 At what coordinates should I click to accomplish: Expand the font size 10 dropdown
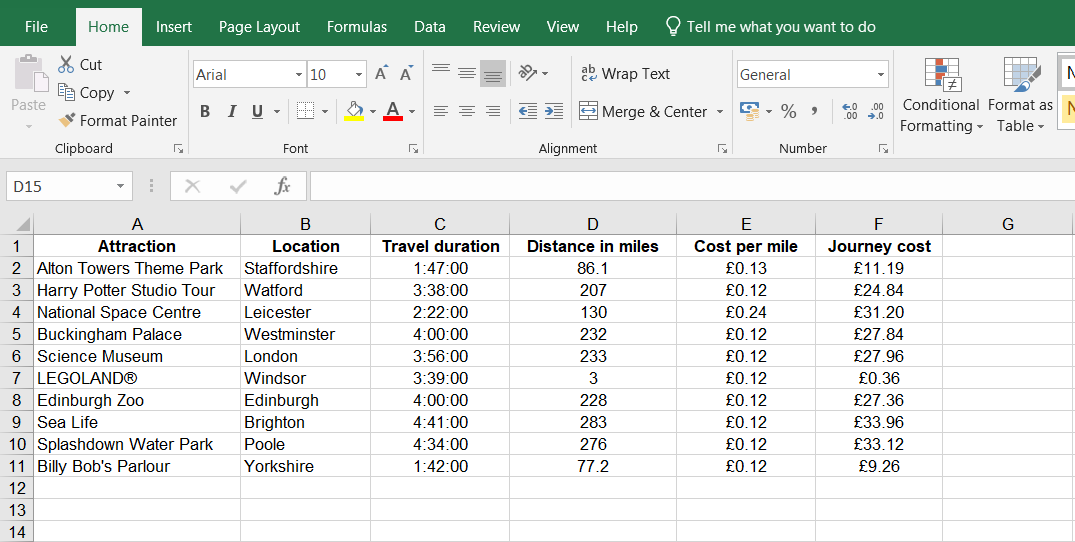coord(359,74)
